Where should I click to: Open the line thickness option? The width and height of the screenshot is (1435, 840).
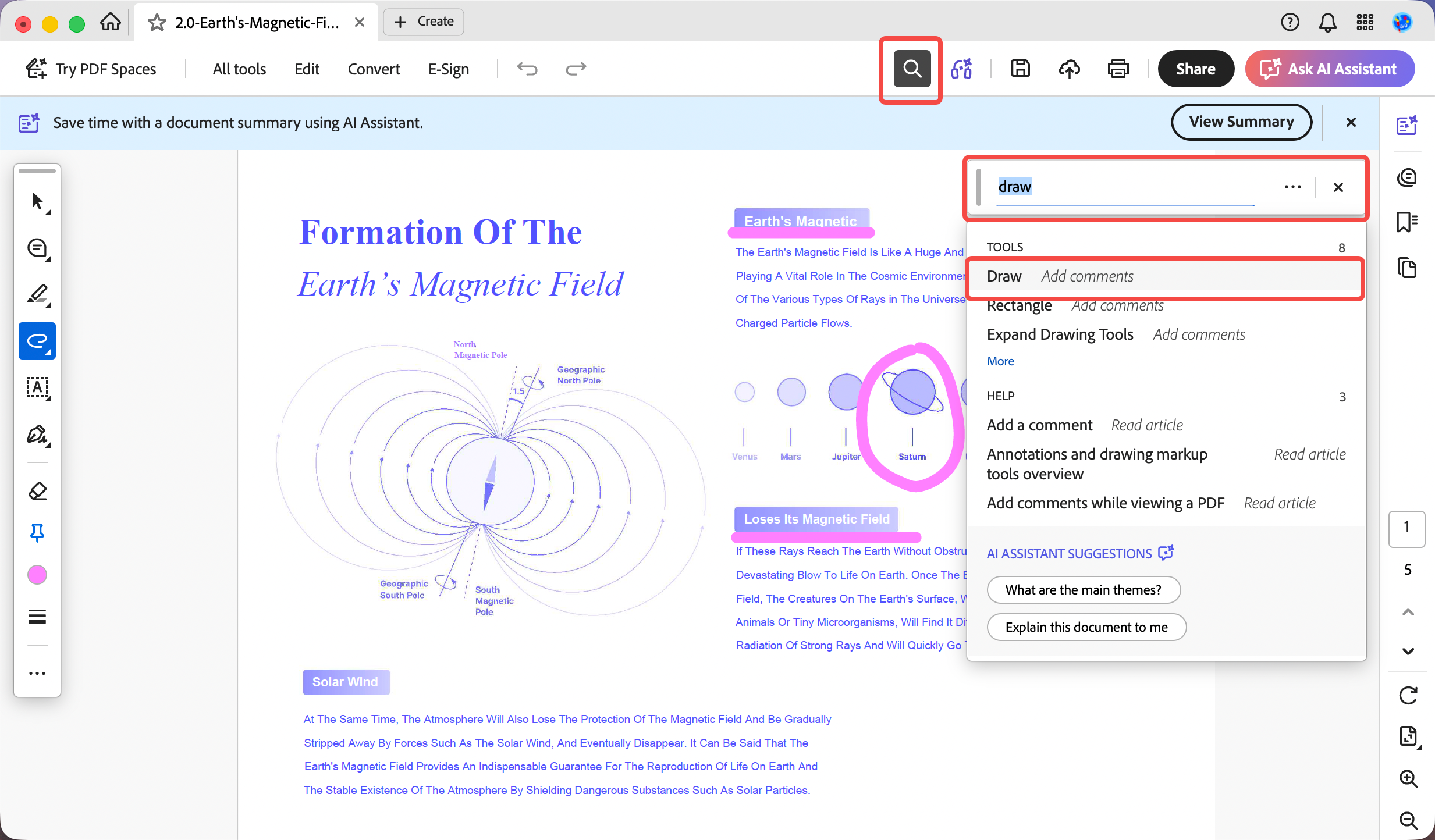(x=37, y=617)
